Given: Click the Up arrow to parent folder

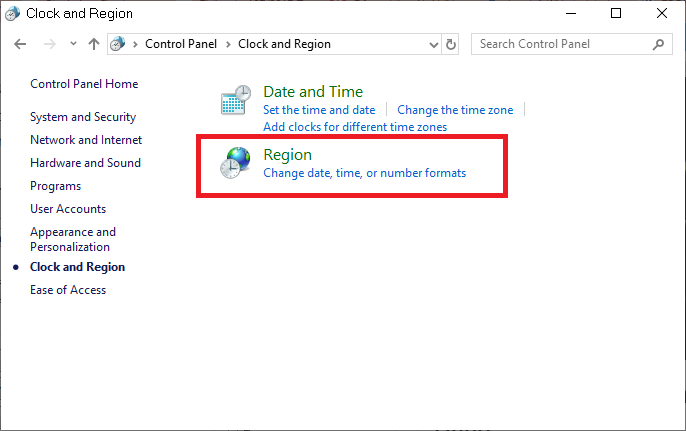Looking at the screenshot, I should tap(94, 44).
